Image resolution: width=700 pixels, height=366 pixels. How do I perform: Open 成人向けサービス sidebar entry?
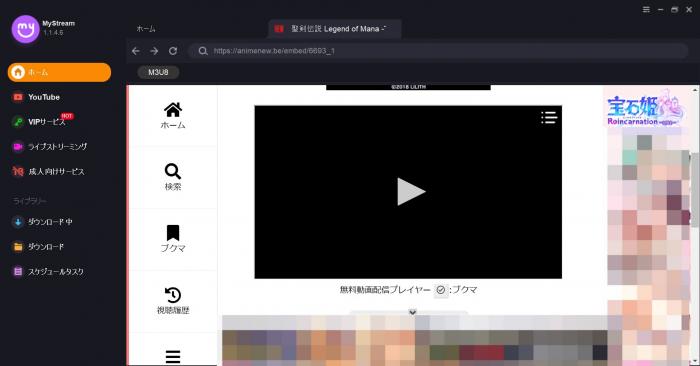pyautogui.click(x=48, y=171)
